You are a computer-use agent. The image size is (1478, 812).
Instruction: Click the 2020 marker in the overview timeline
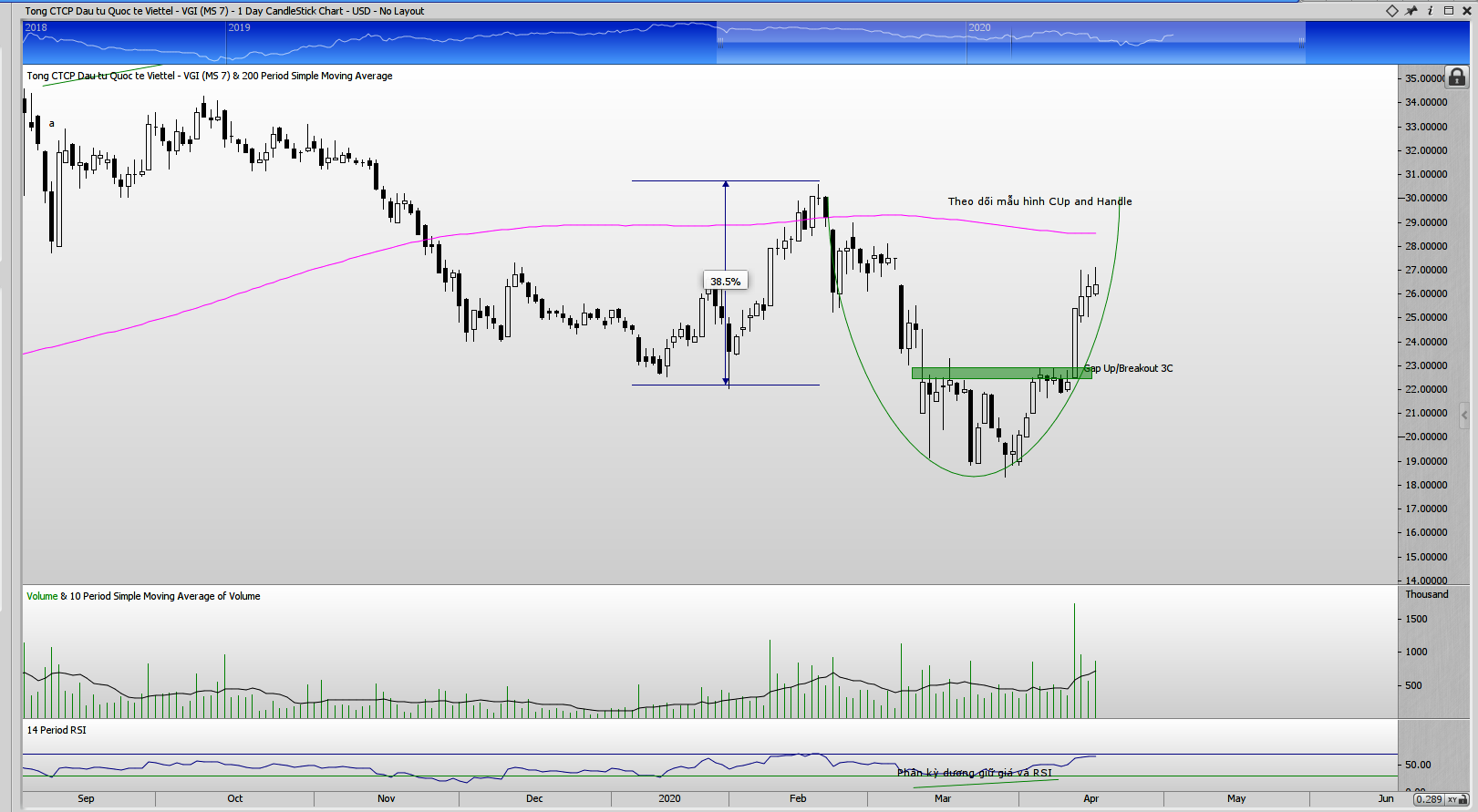(x=979, y=27)
